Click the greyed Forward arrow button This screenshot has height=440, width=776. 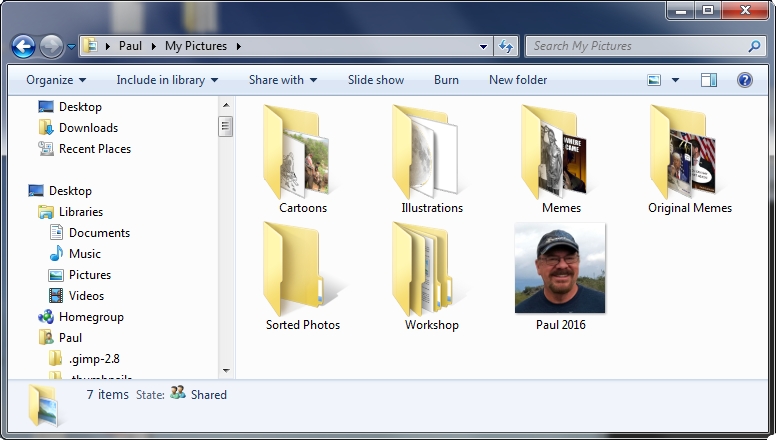point(51,47)
